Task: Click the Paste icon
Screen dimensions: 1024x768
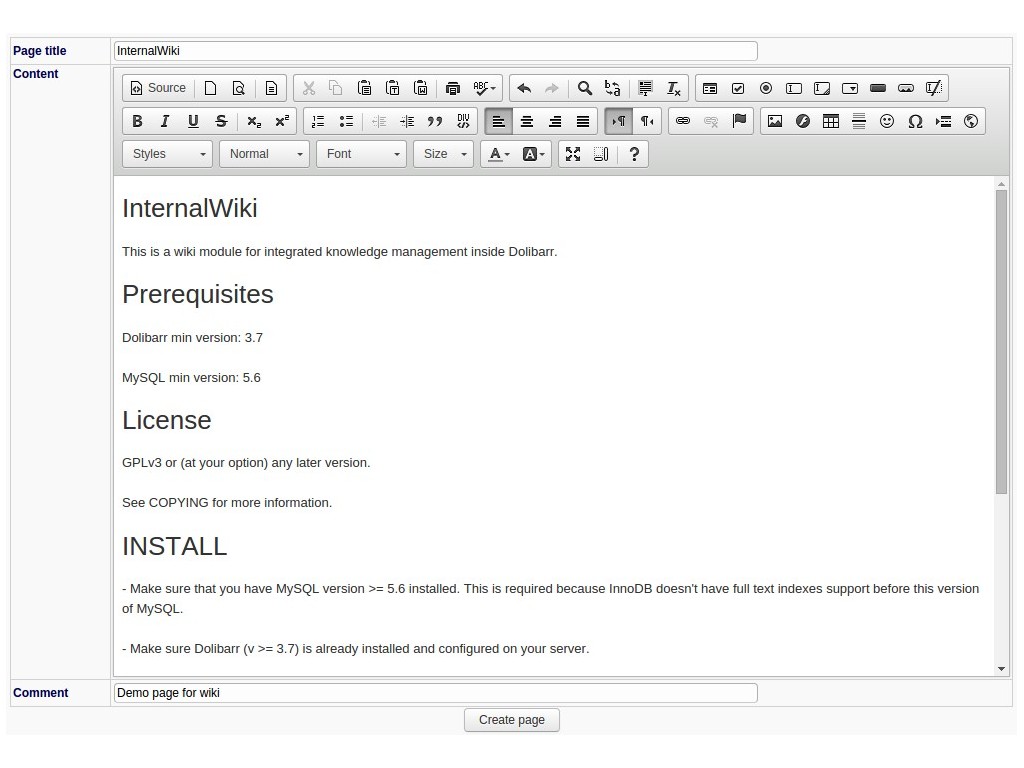Action: click(364, 88)
